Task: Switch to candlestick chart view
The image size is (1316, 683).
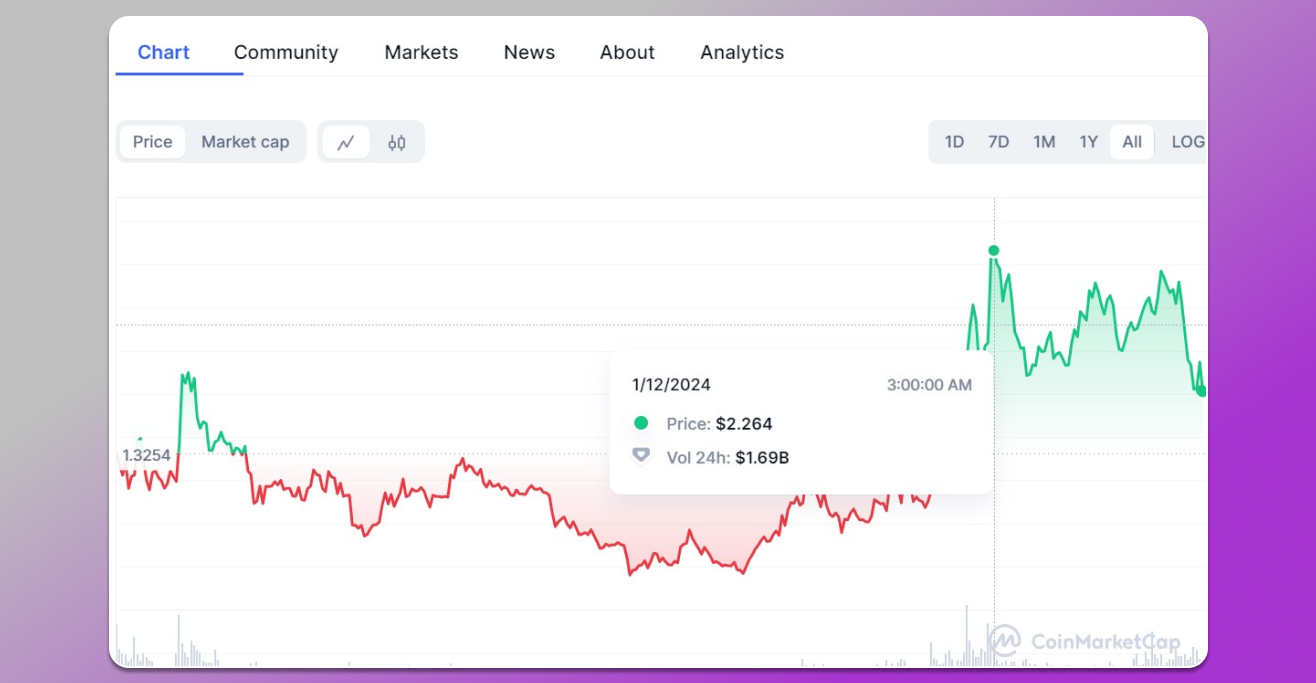Action: (x=396, y=142)
